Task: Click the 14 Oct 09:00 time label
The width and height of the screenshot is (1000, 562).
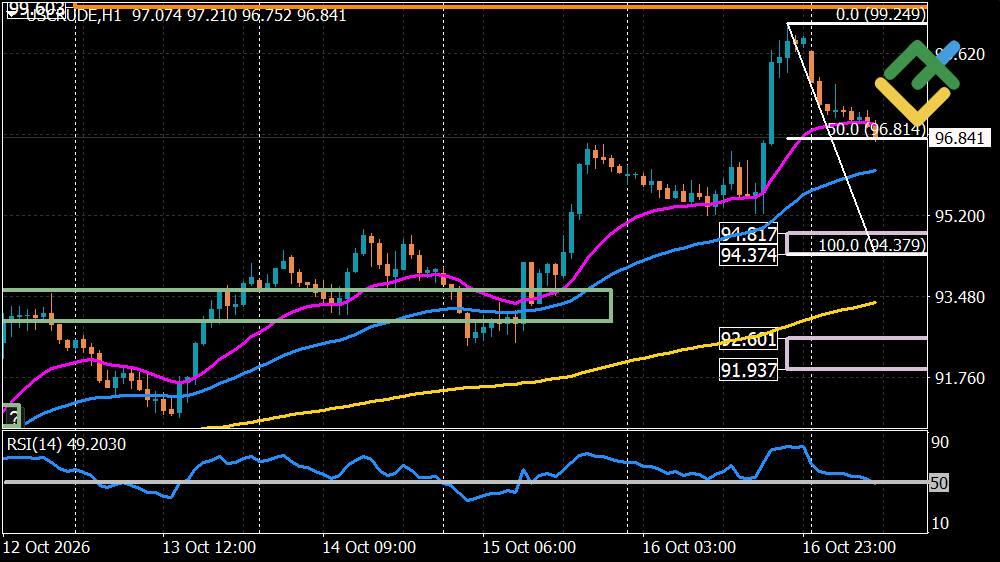Action: 369,547
